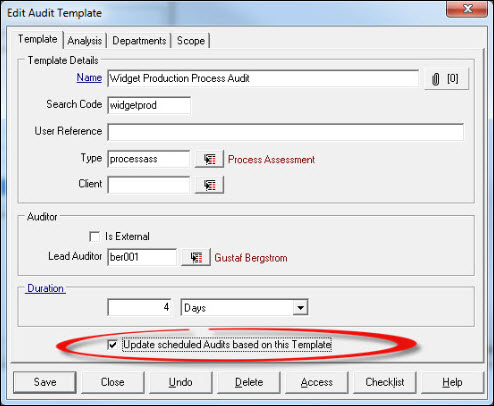The width and height of the screenshot is (494, 406).
Task: Open attachments via the paperclip icon
Action: (x=446, y=79)
